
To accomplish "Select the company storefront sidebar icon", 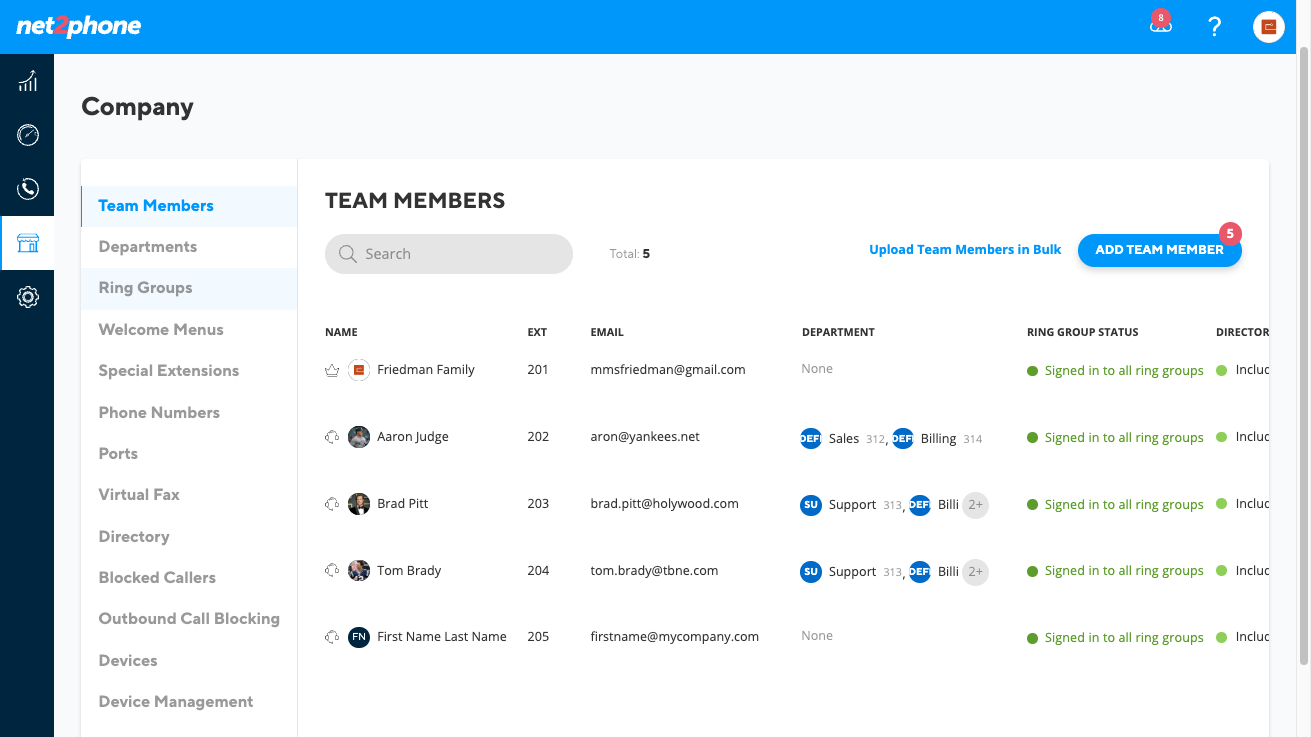I will 28,243.
